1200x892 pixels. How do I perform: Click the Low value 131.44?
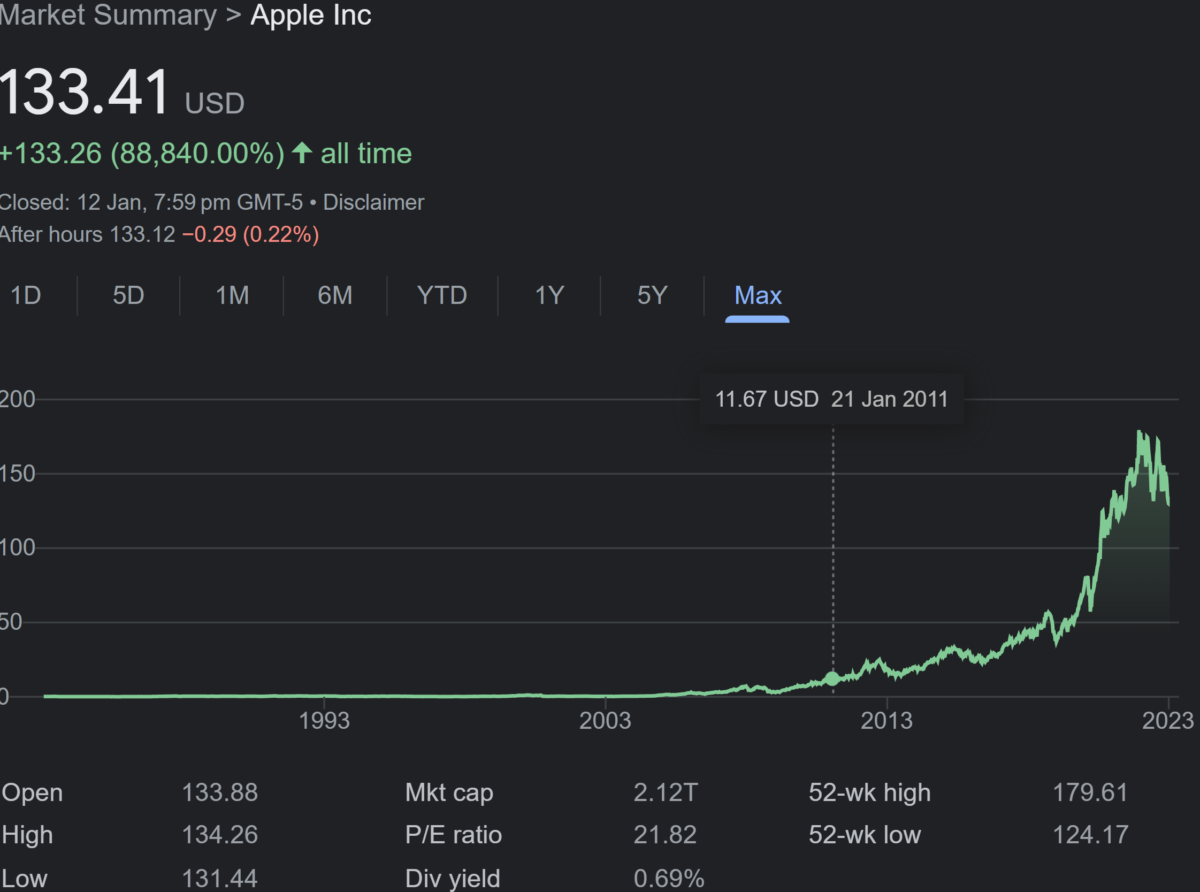220,879
